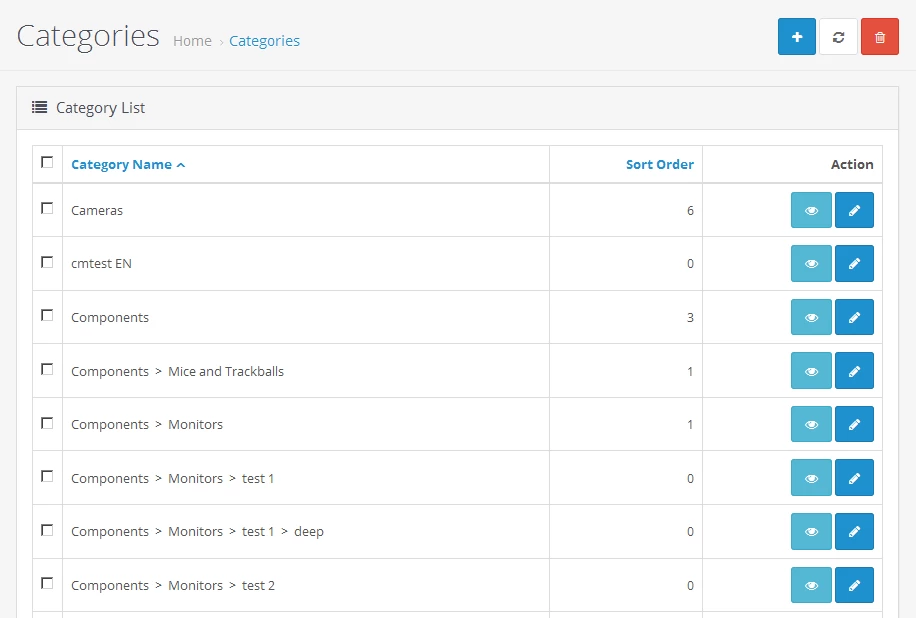The width and height of the screenshot is (916, 618).
Task: Sort by Category Name column header
Action: [122, 165]
